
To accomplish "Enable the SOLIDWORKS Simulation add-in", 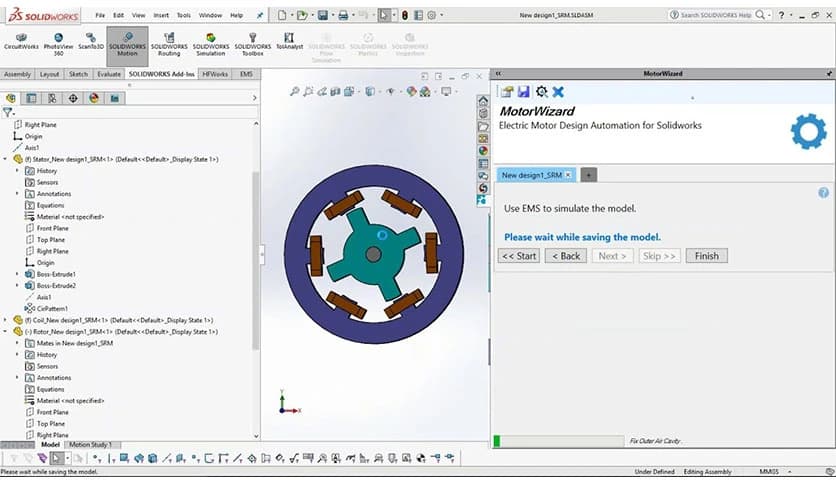I will 211,44.
